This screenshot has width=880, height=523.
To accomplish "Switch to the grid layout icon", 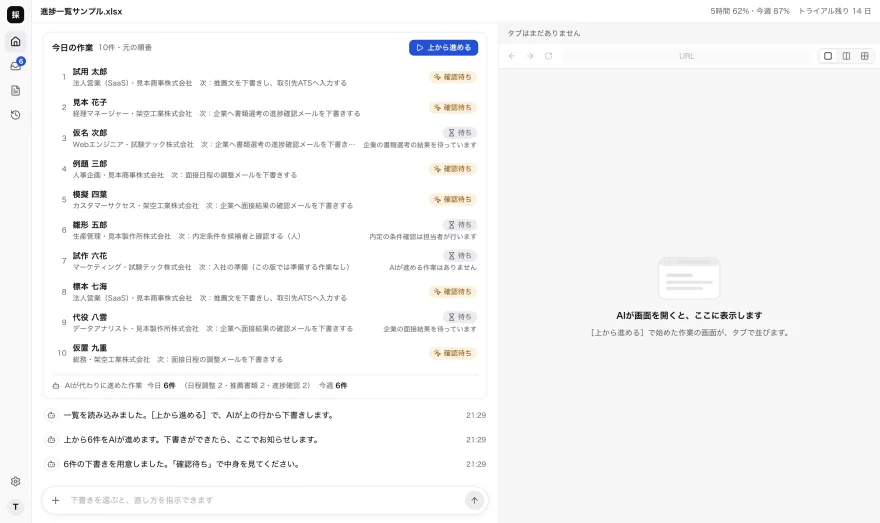I will 865,56.
